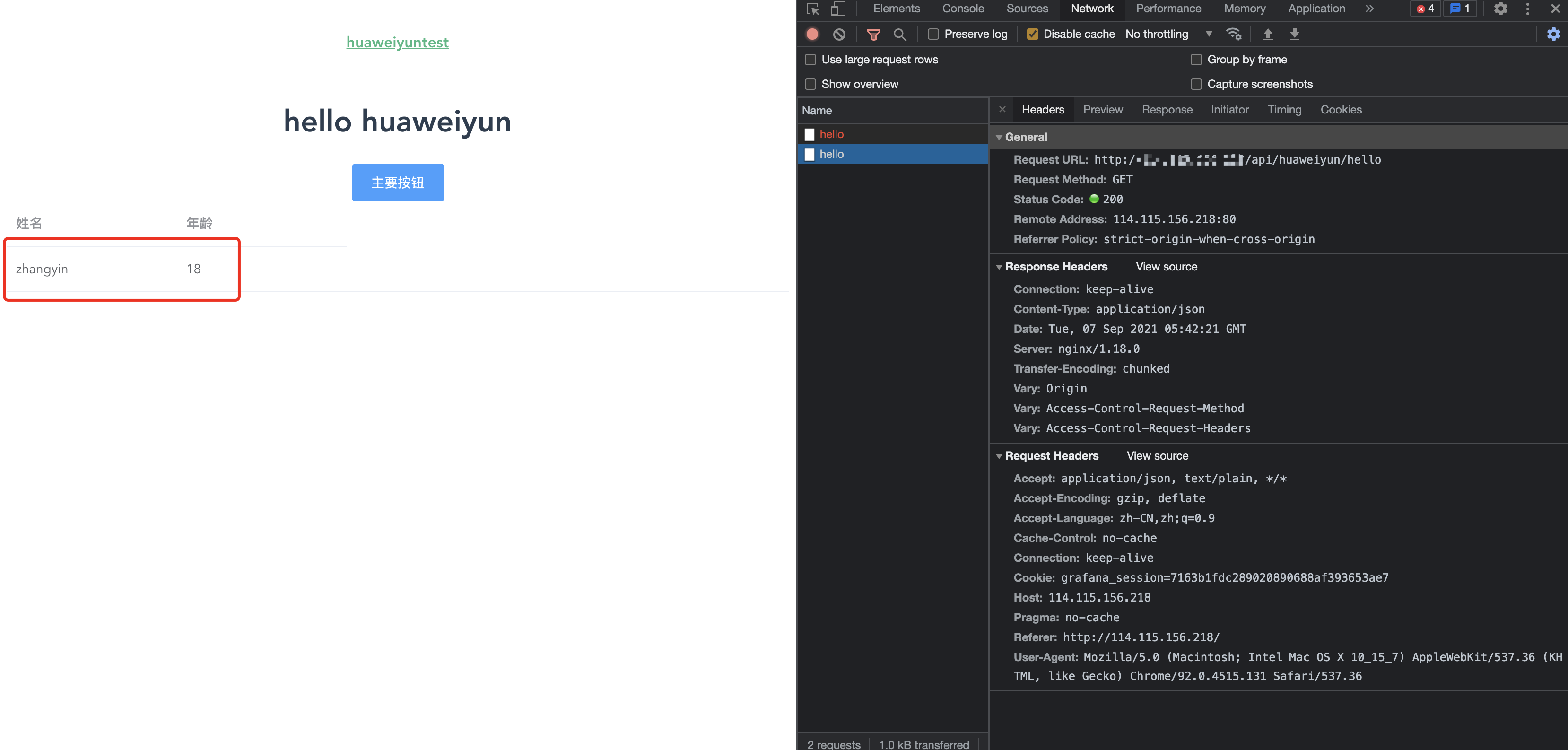Uncheck the Disable cache checkbox
Screen dimensions: 1568x750
click(x=1032, y=34)
